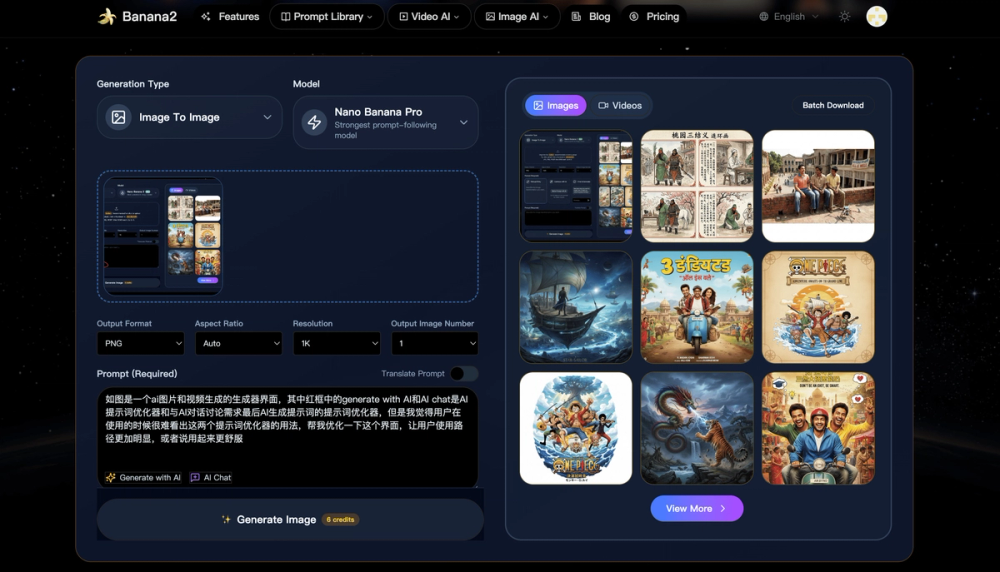
Task: Open the Features menu item
Action: 230,17
